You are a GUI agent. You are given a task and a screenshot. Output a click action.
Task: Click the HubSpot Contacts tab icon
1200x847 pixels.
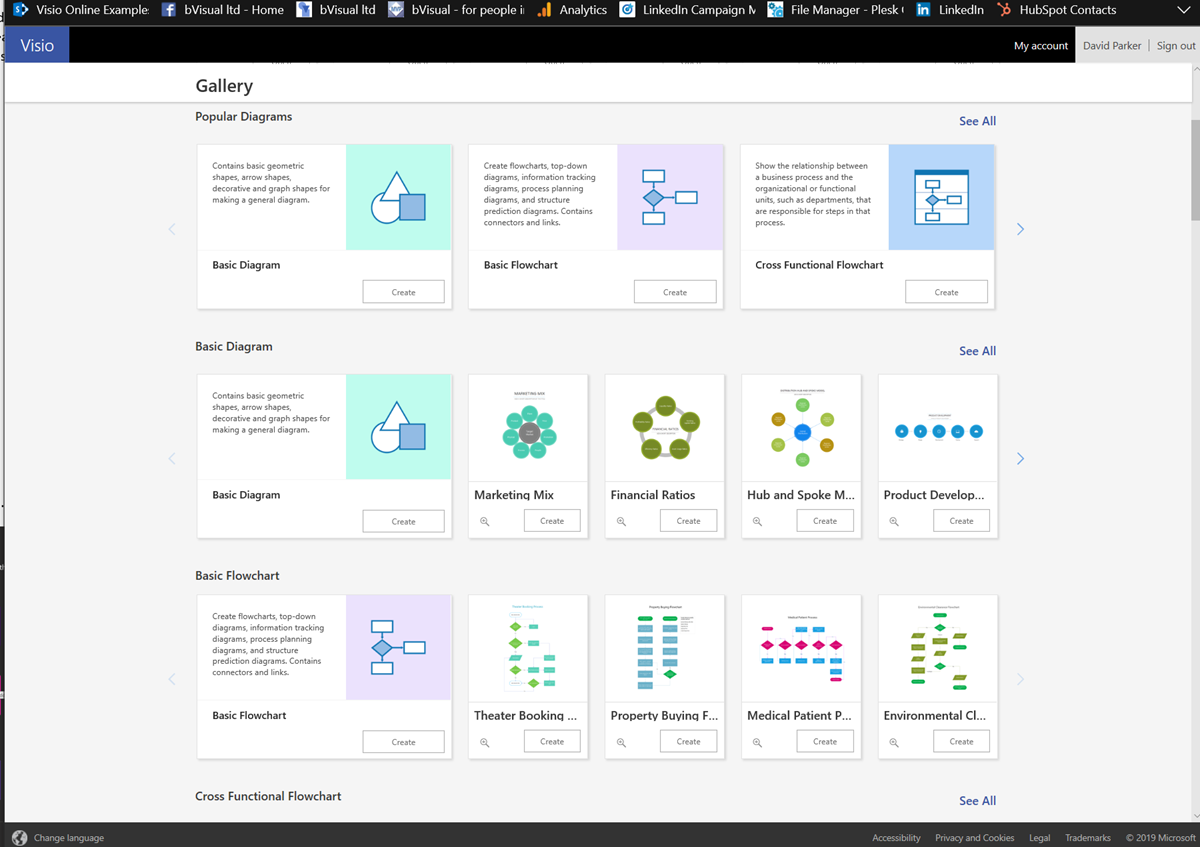tap(1003, 11)
